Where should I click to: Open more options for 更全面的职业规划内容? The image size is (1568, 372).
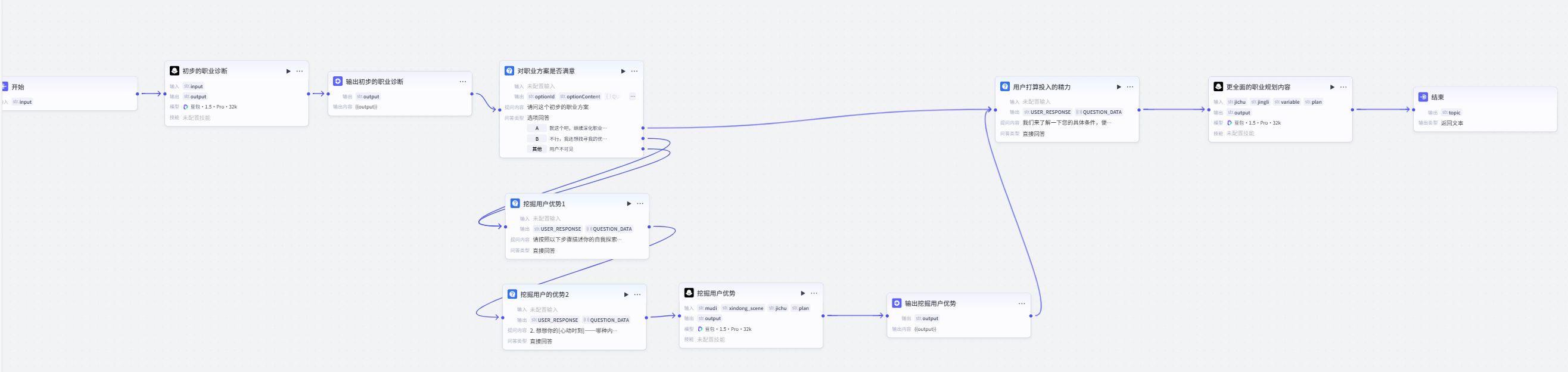(x=1343, y=87)
